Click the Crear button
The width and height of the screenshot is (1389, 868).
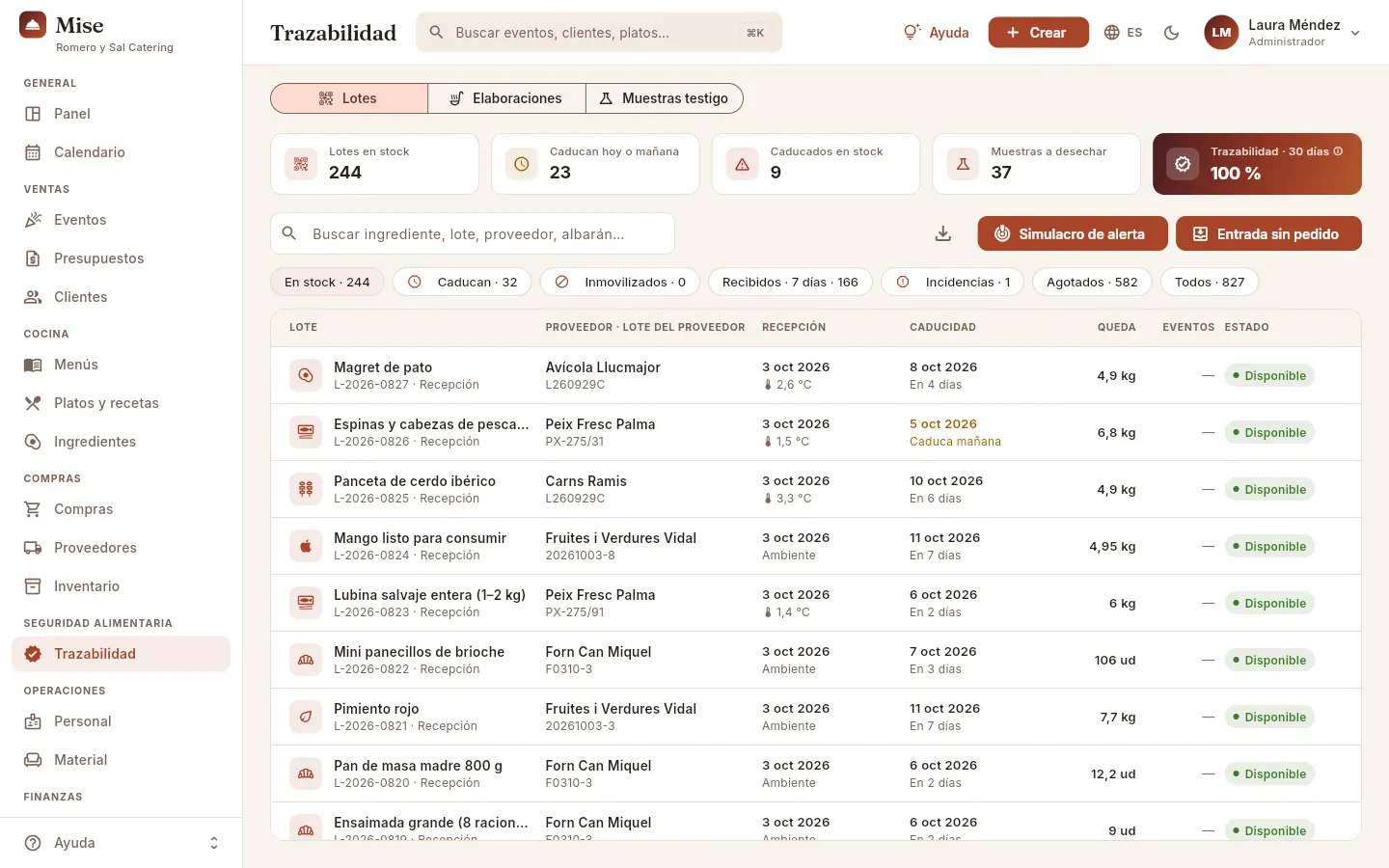point(1038,33)
